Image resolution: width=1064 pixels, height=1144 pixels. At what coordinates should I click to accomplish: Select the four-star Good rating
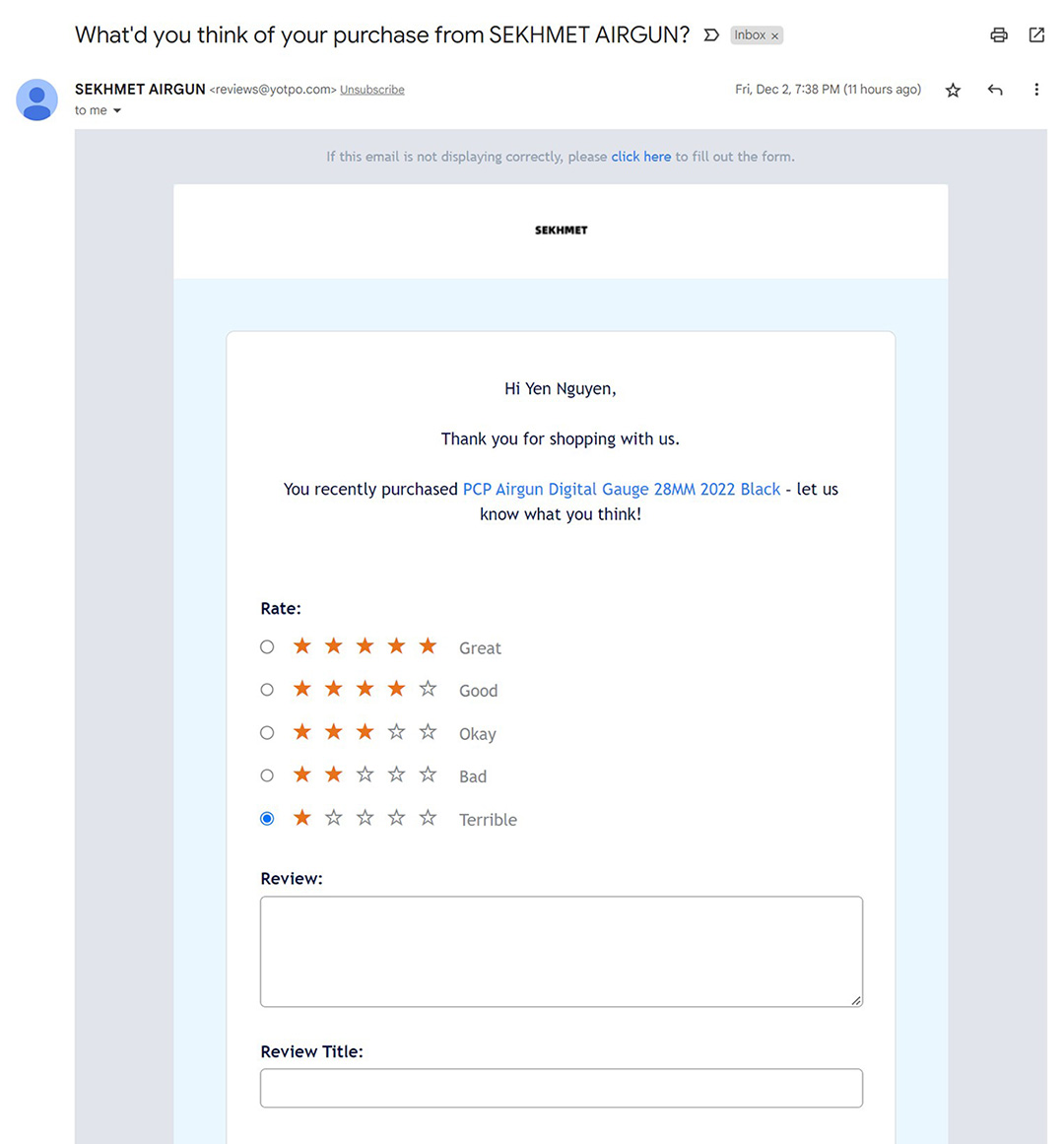point(267,690)
